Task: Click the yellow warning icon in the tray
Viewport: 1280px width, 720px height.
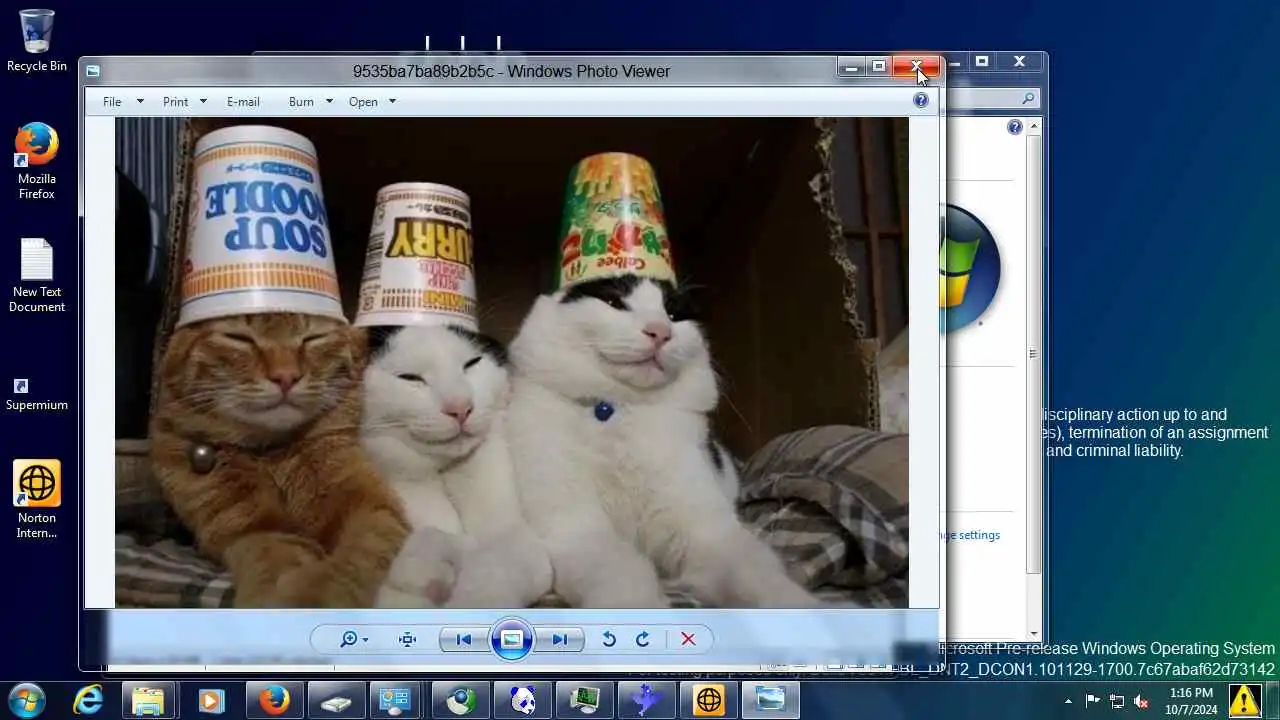Action: click(1245, 700)
